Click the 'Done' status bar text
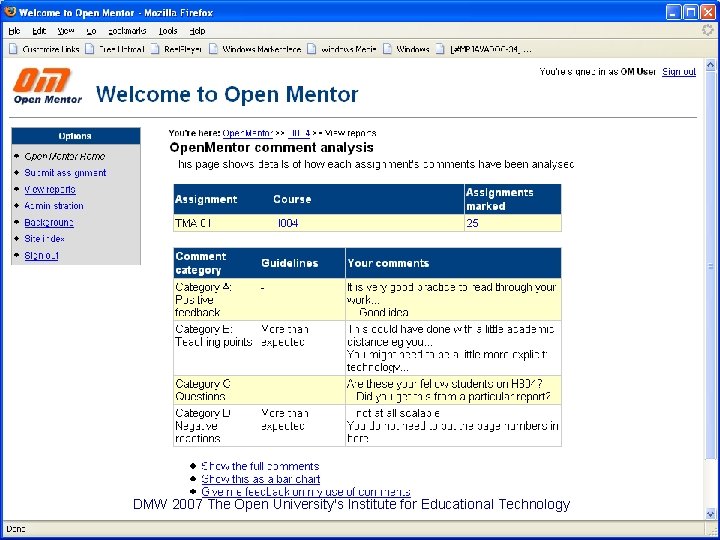Image resolution: width=720 pixels, height=540 pixels. point(16,529)
